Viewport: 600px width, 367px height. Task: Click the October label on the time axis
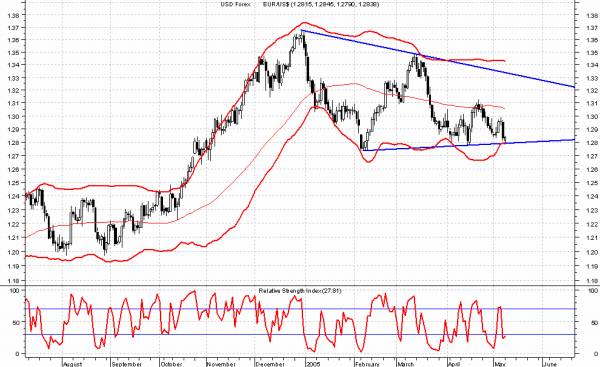click(171, 364)
